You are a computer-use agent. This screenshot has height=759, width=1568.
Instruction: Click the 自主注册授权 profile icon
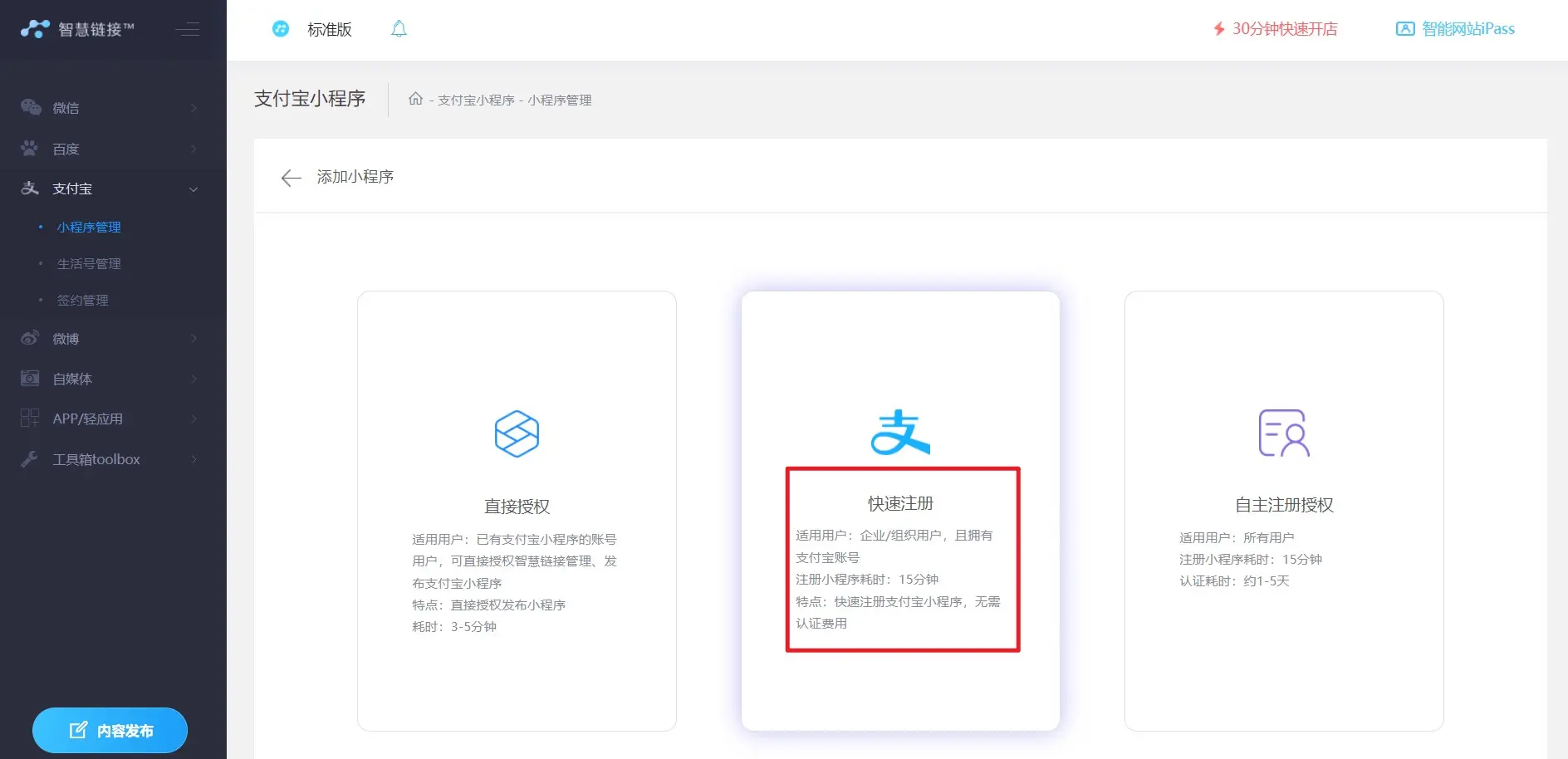pyautogui.click(x=1283, y=433)
